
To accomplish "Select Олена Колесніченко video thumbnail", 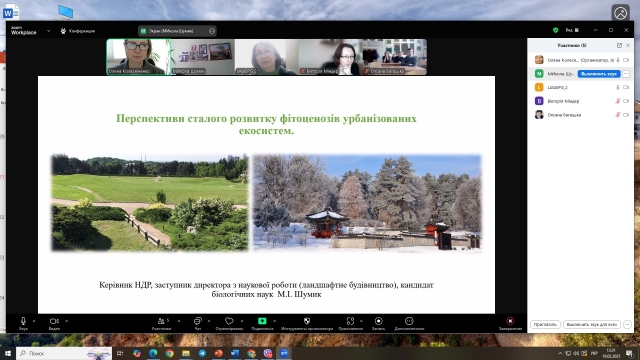I will (x=139, y=57).
